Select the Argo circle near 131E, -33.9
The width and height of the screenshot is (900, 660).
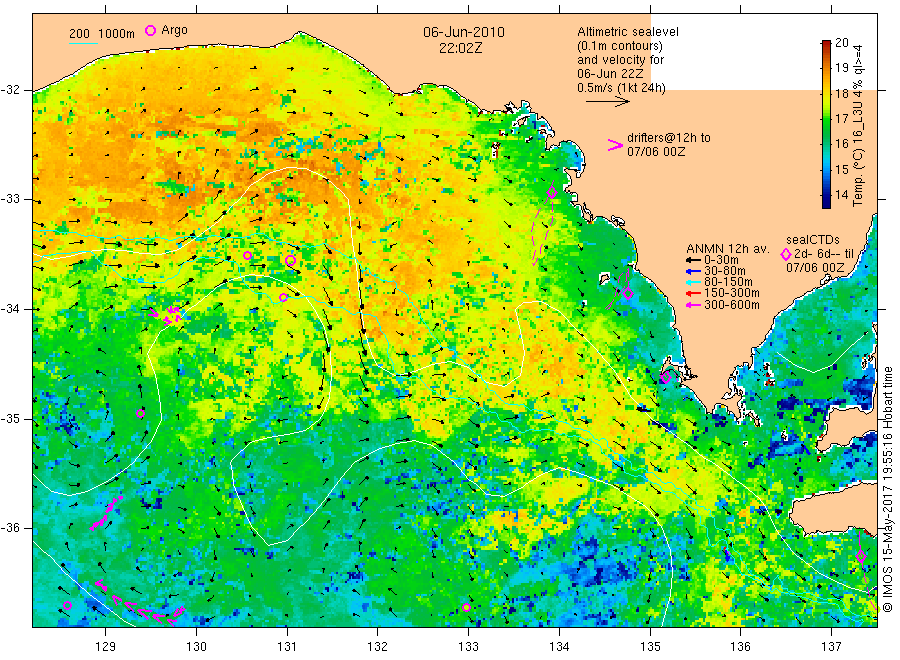point(284,297)
